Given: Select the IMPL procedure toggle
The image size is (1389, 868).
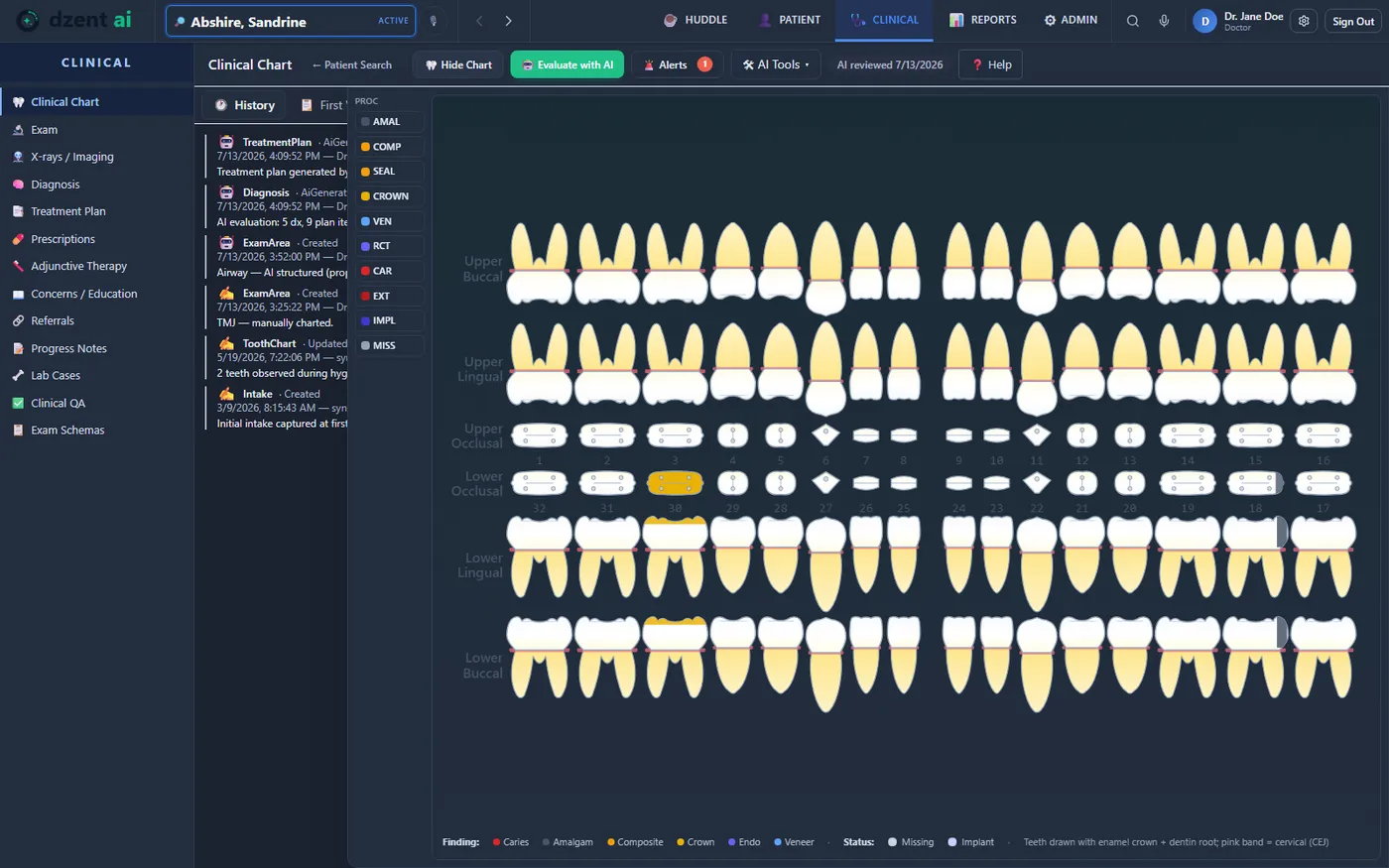Looking at the screenshot, I should [x=390, y=320].
